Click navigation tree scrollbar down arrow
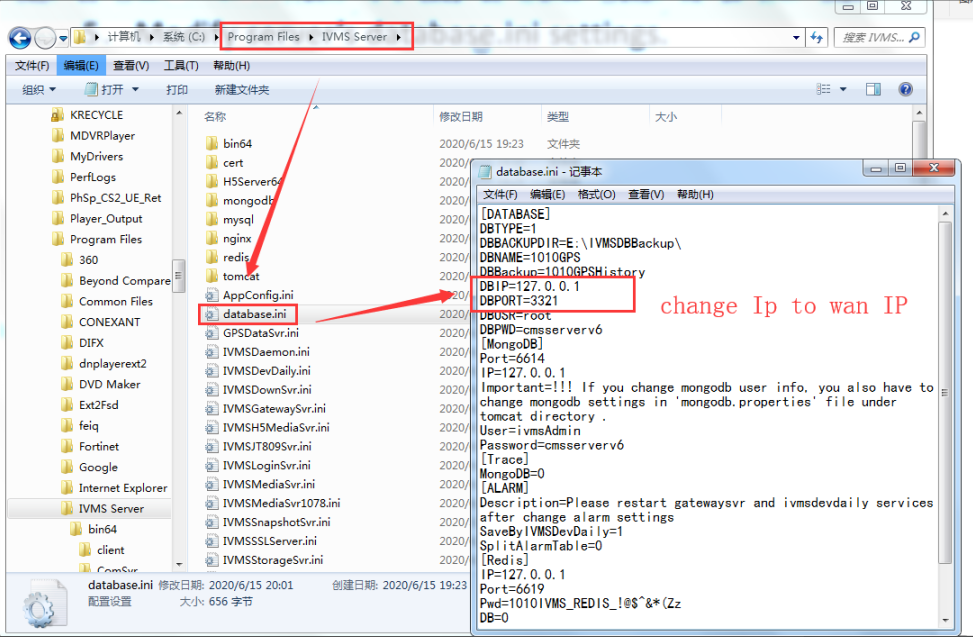973x637 pixels. (x=179, y=564)
